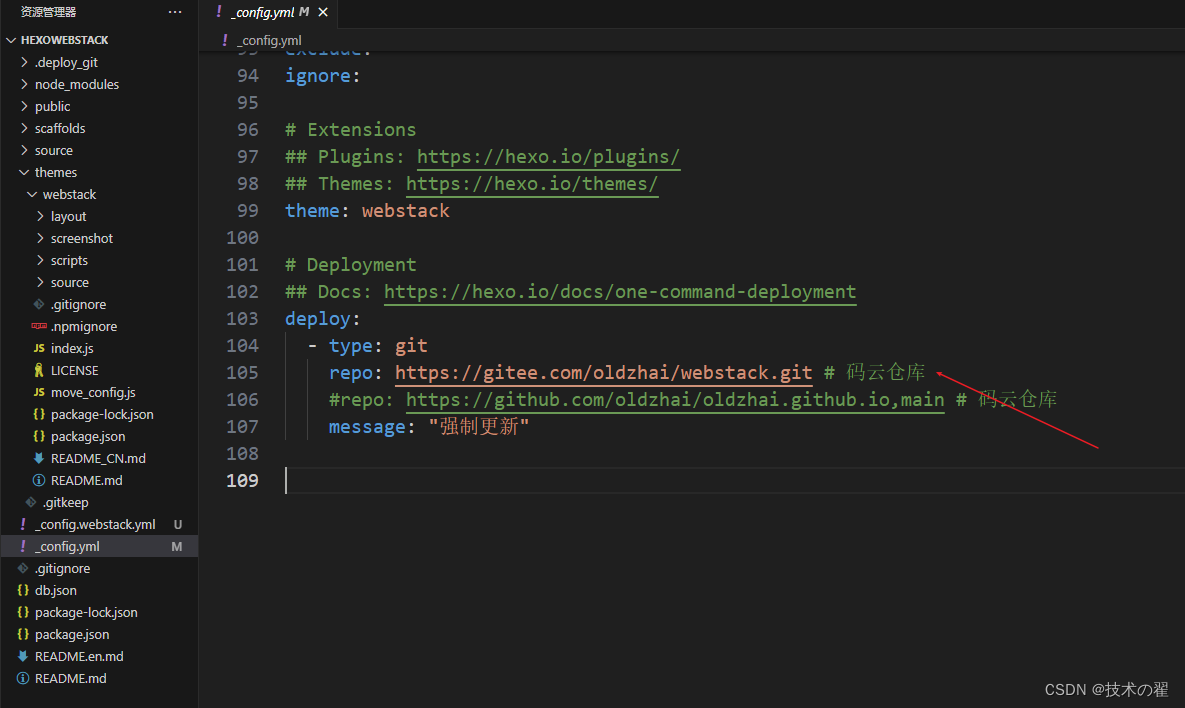Click the 'theme' key on line 99
Viewport: 1185px width, 708px height.
(312, 211)
